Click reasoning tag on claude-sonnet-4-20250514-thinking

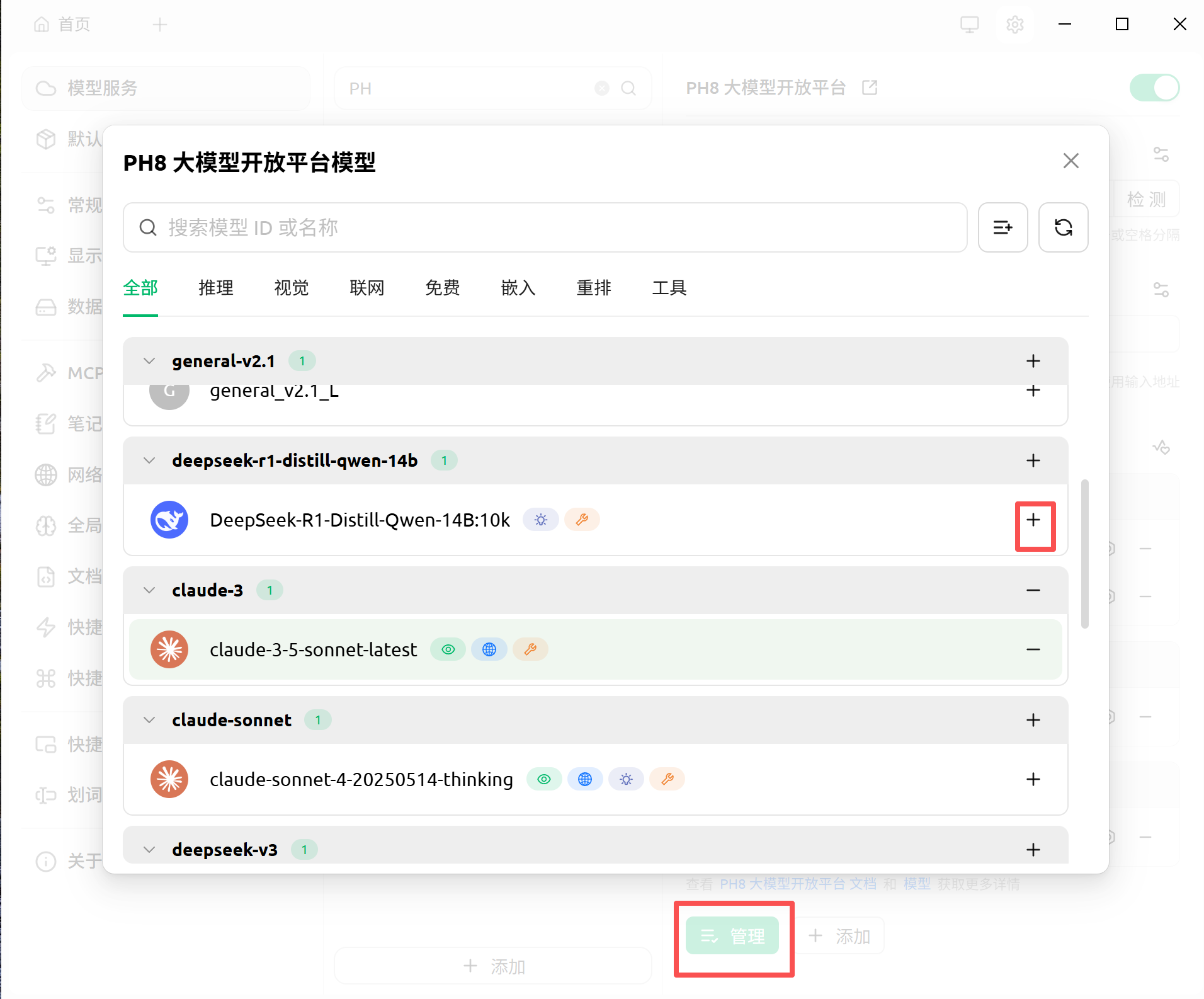626,779
